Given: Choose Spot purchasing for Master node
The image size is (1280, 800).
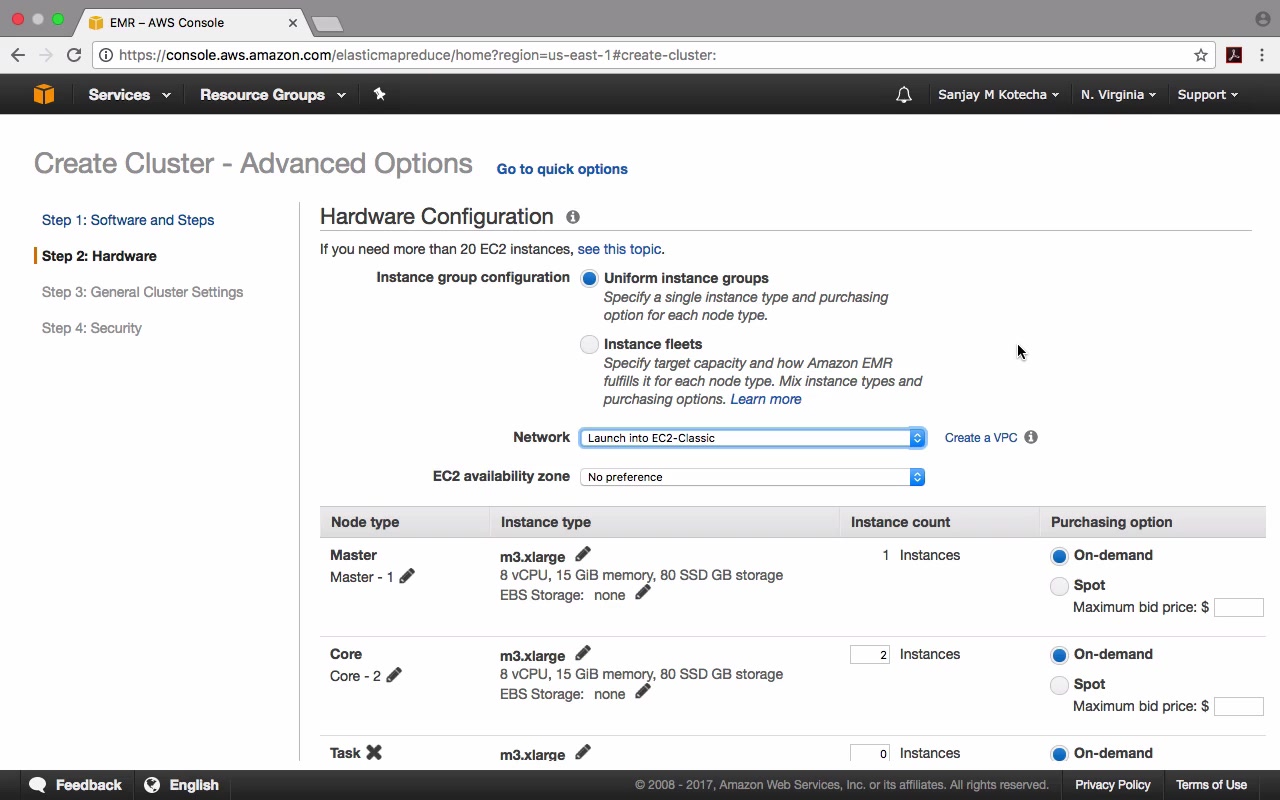Looking at the screenshot, I should point(1059,586).
